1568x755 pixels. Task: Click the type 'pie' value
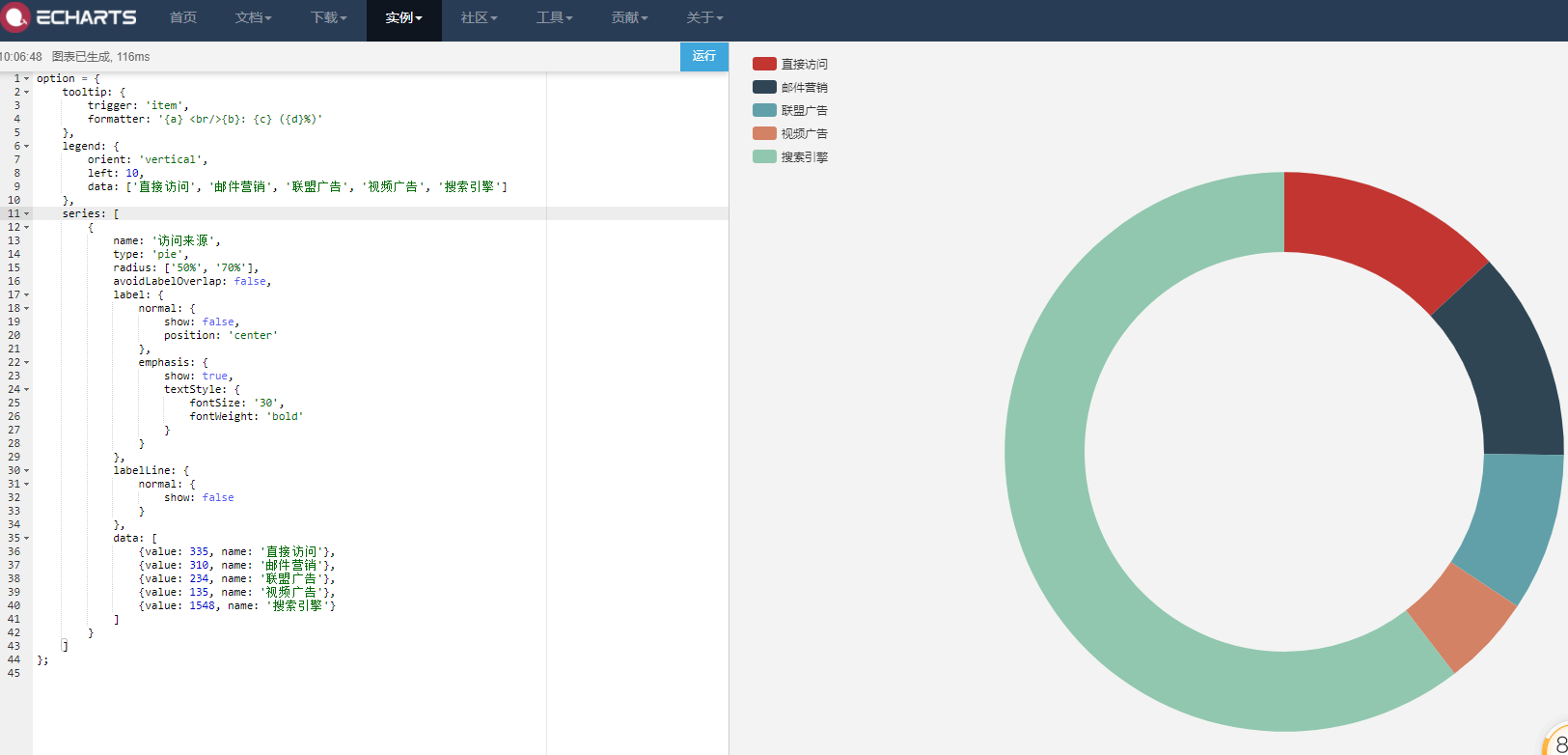pos(167,255)
